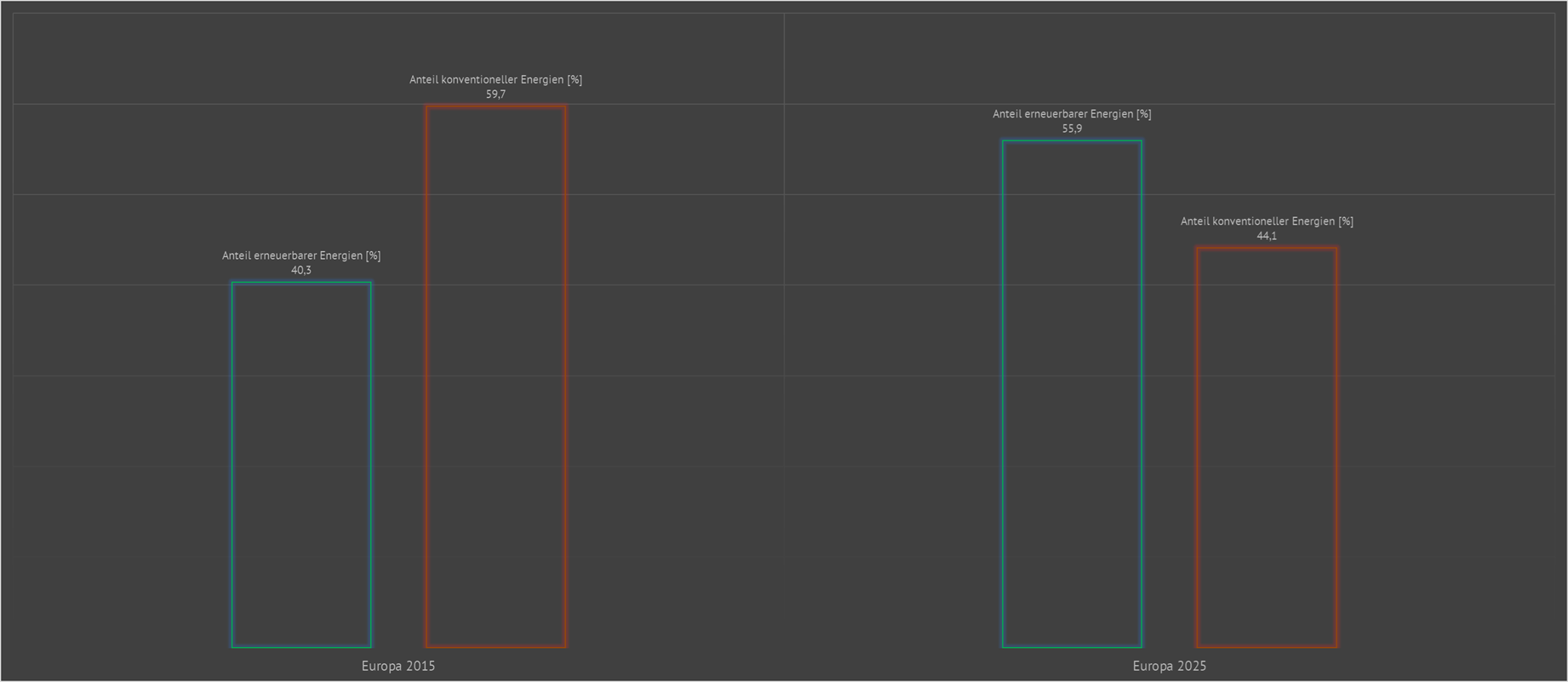Select 'Anteil konventioneller Energien' label for 2015

[x=495, y=80]
